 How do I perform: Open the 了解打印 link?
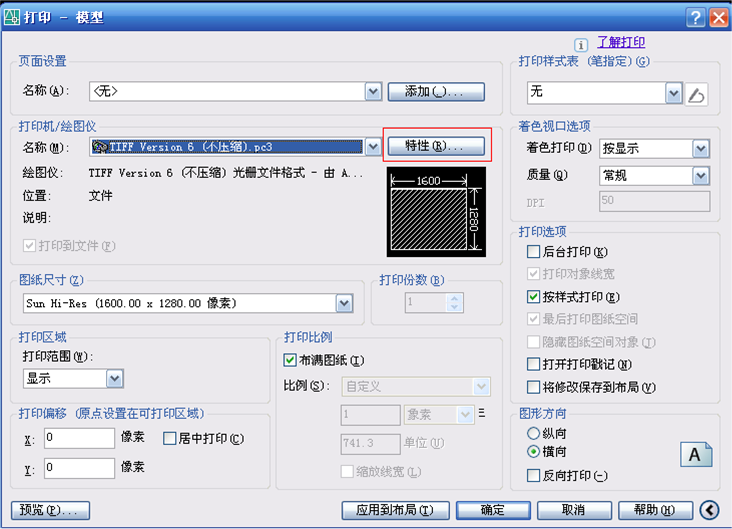[x=621, y=42]
